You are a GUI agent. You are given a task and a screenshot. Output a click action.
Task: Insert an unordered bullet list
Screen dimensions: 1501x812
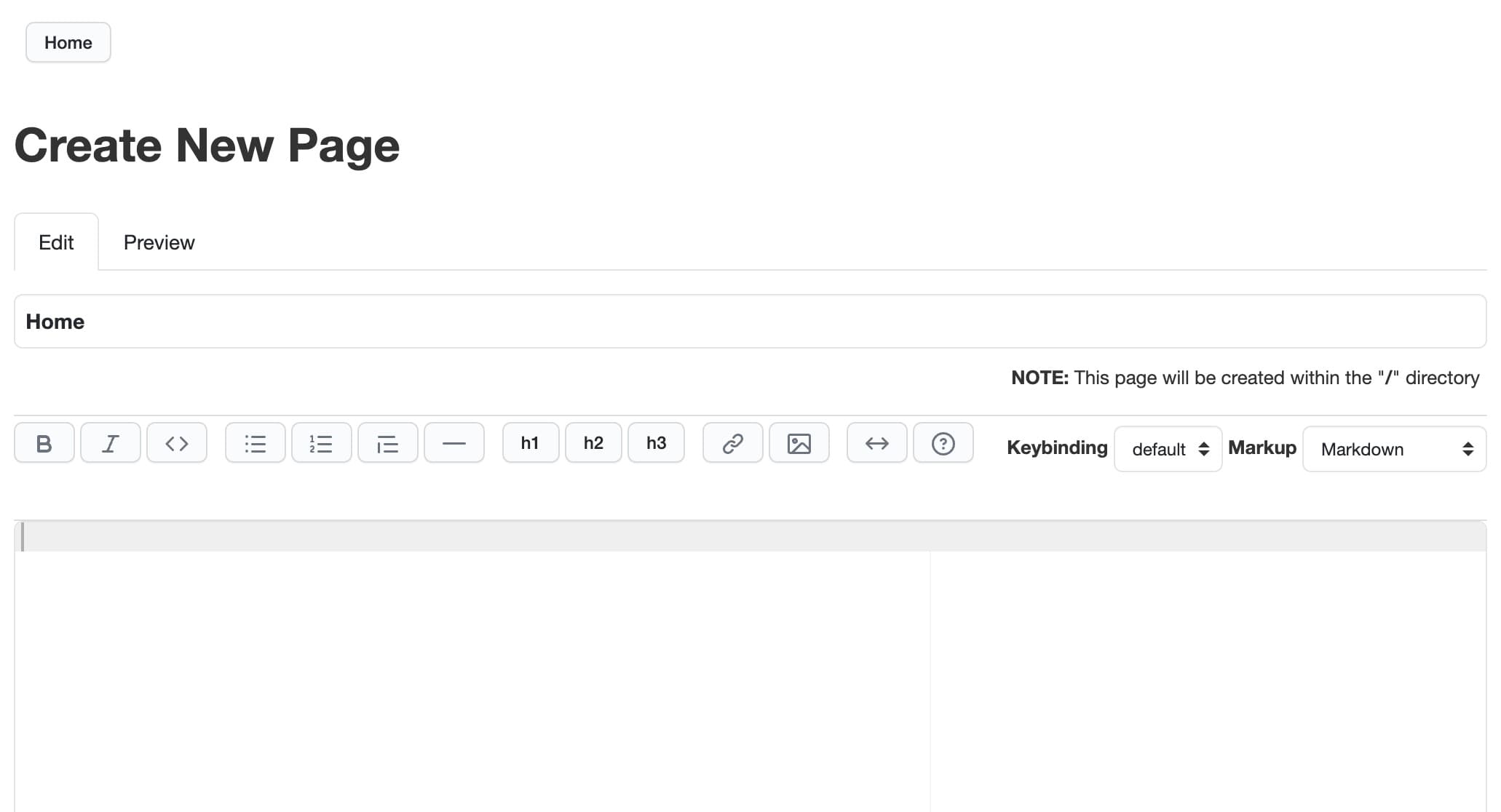(x=255, y=442)
